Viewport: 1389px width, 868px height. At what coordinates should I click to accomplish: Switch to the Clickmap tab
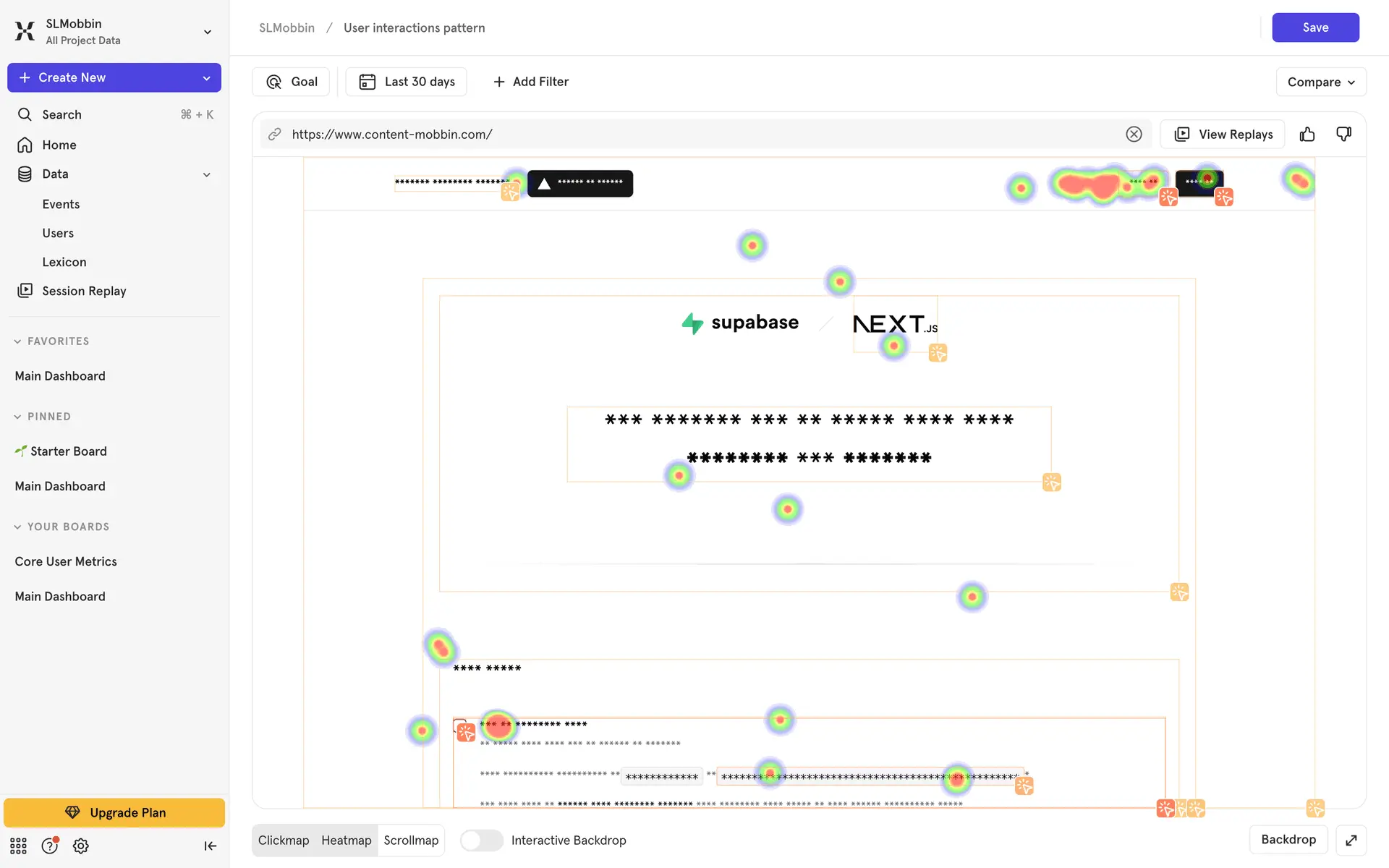click(x=284, y=841)
